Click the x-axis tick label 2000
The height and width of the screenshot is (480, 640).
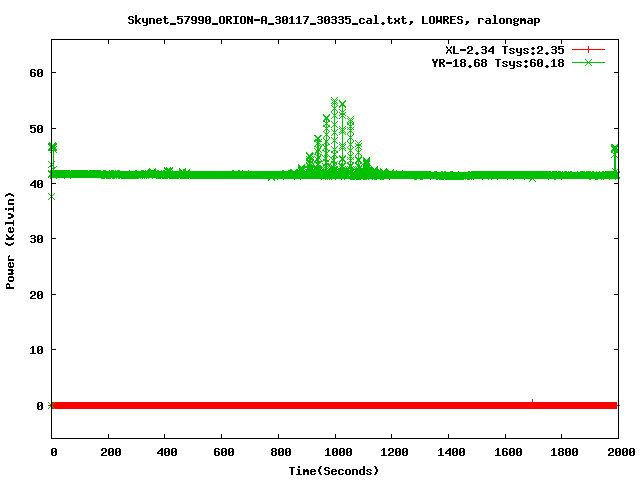pos(620,452)
